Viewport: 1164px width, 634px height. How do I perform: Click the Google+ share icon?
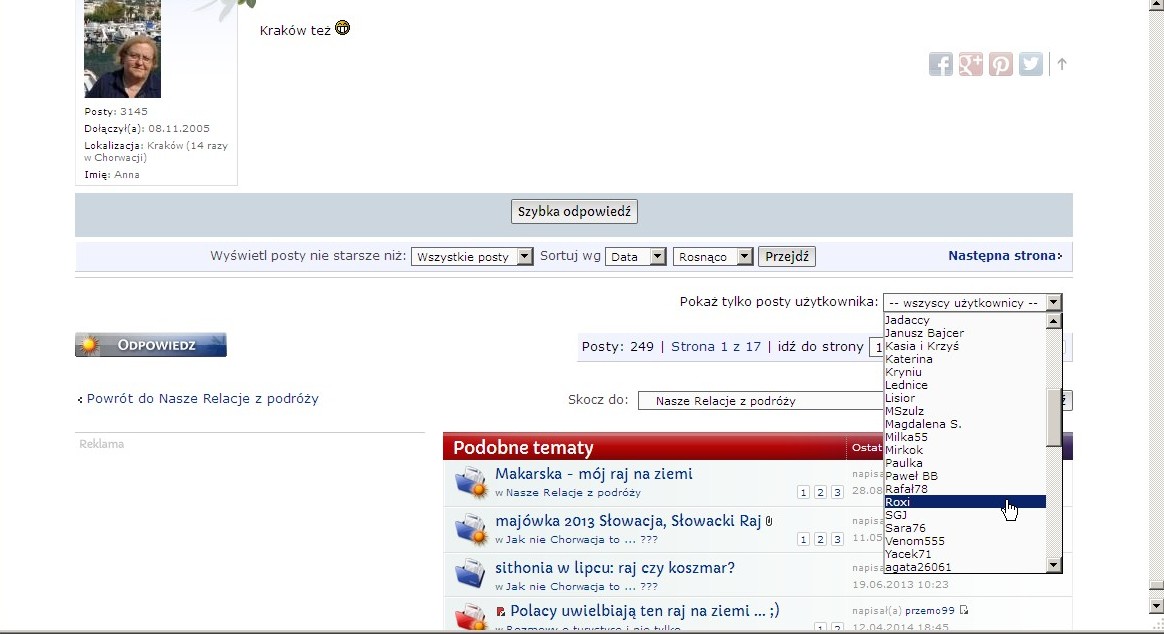click(970, 64)
